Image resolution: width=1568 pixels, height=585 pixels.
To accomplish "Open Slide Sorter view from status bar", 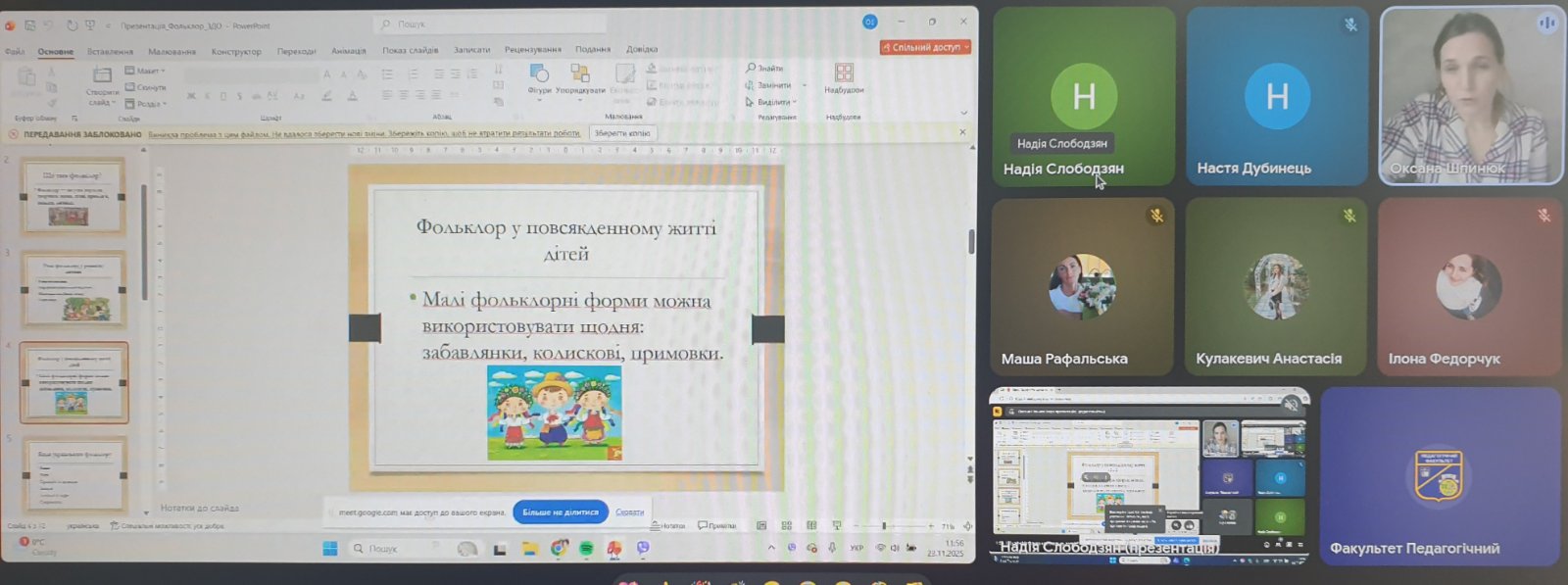I will click(x=786, y=526).
